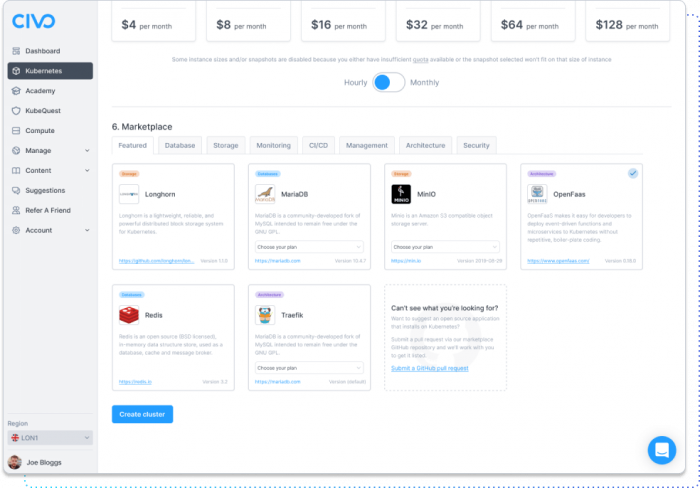
Task: Click the quota link in notice
Action: [420, 59]
